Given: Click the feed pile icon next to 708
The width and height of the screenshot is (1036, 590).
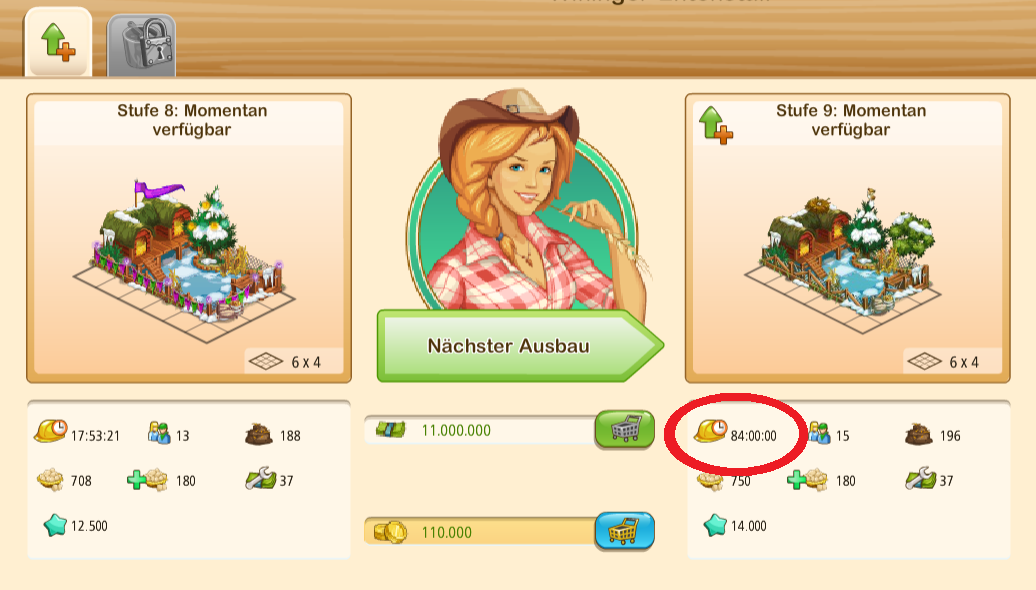Looking at the screenshot, I should [50, 480].
